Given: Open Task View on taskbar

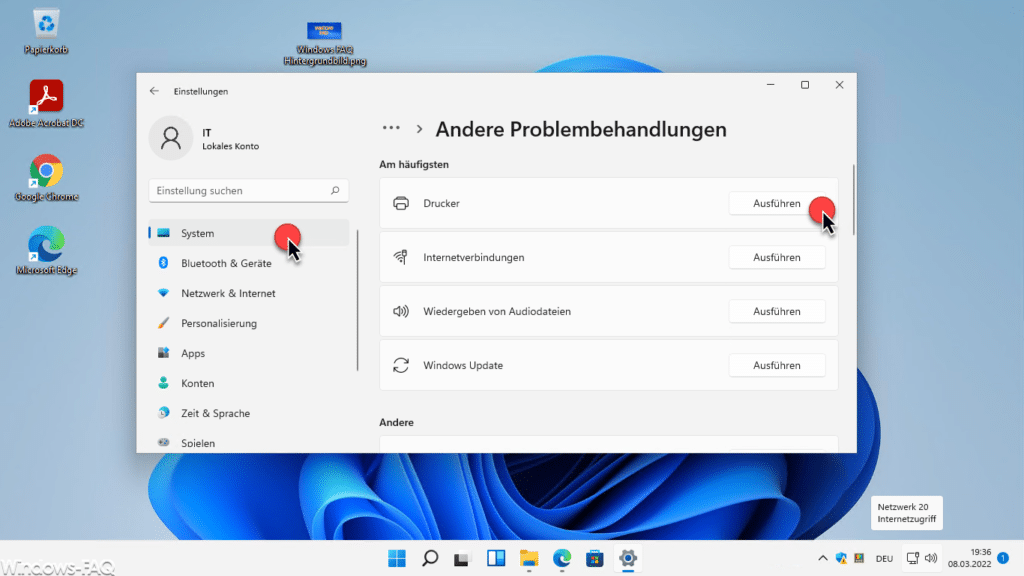Looking at the screenshot, I should (462, 558).
